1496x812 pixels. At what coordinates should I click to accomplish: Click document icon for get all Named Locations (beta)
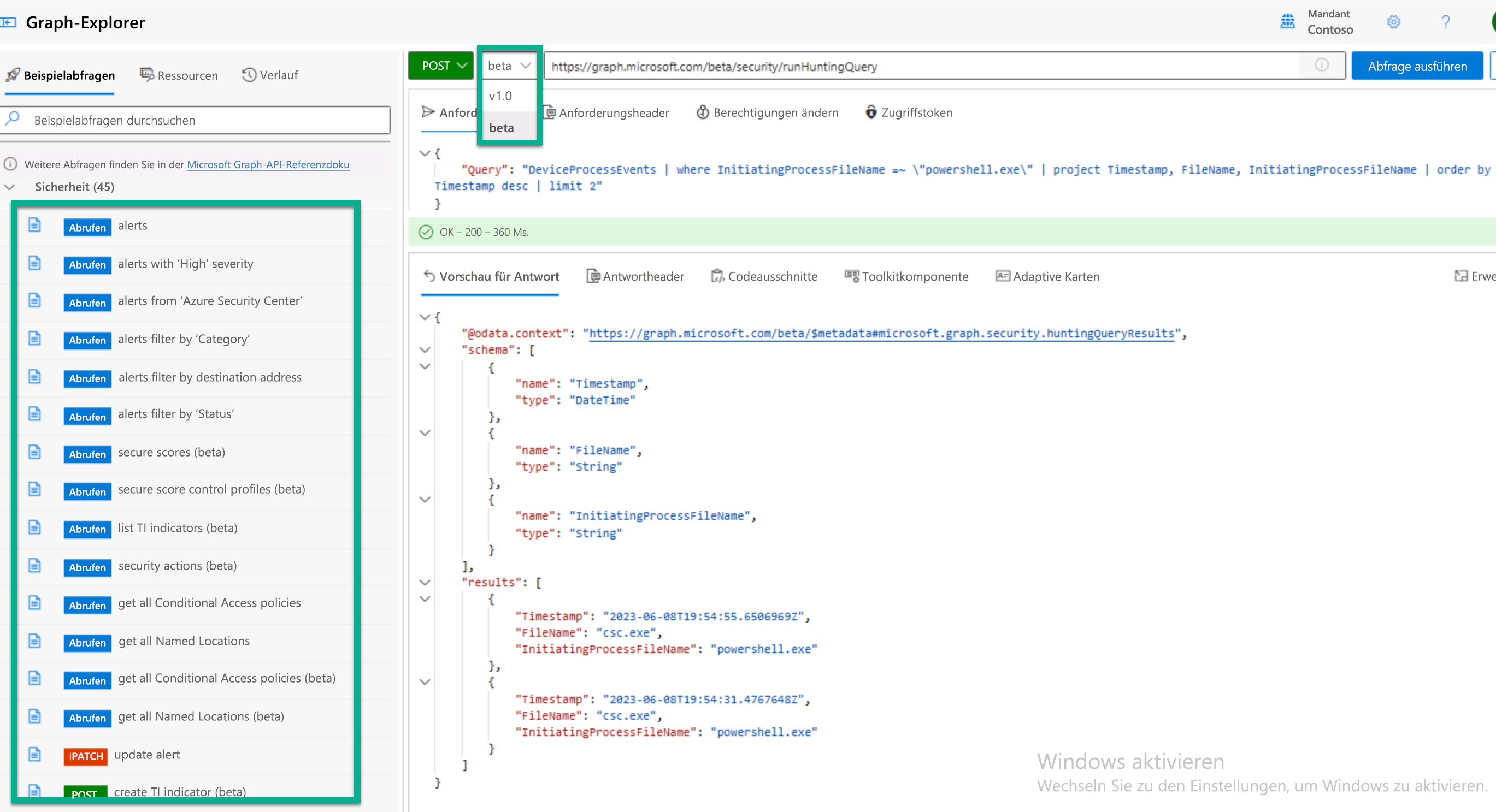click(35, 716)
